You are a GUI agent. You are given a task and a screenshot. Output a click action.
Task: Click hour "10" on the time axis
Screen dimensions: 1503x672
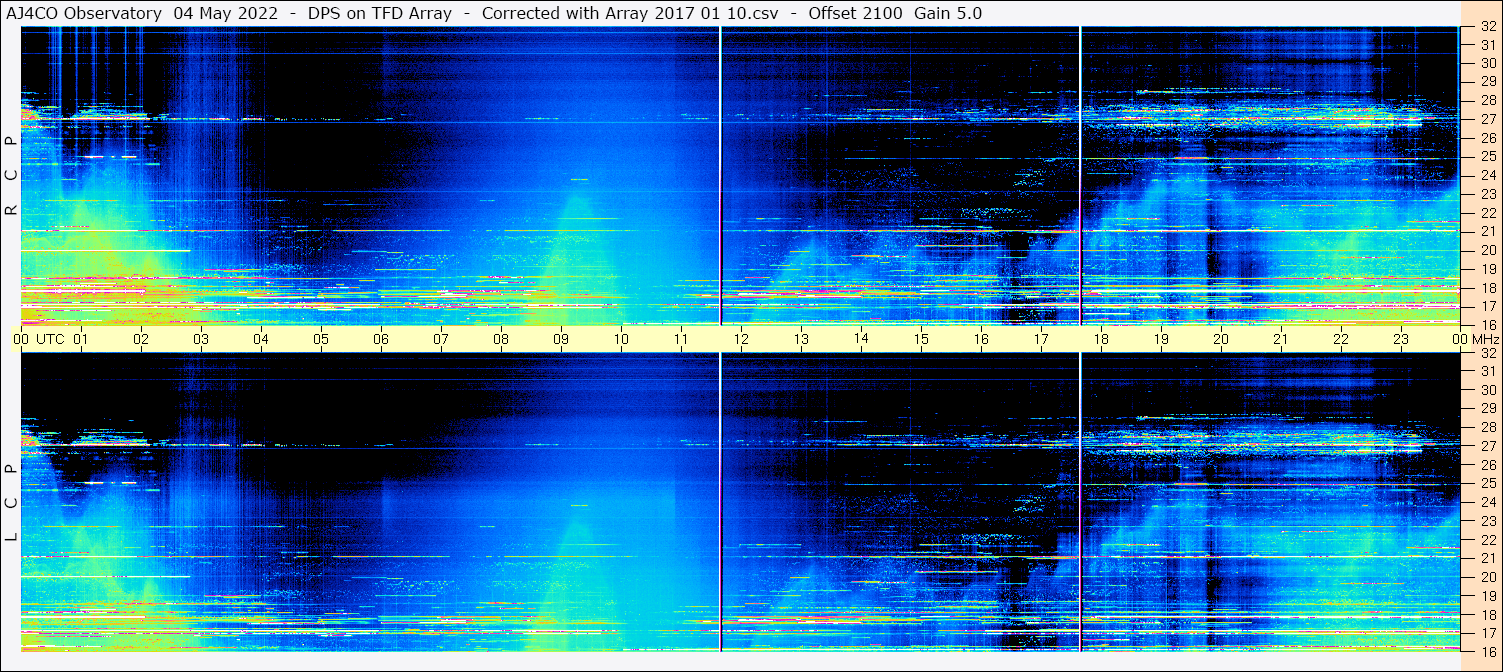[621, 339]
